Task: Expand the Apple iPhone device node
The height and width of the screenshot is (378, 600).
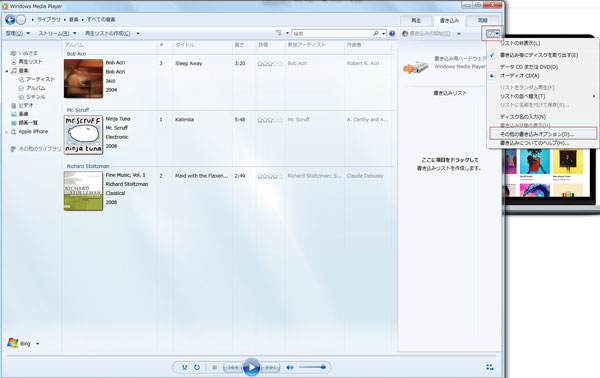Action: click(7, 132)
